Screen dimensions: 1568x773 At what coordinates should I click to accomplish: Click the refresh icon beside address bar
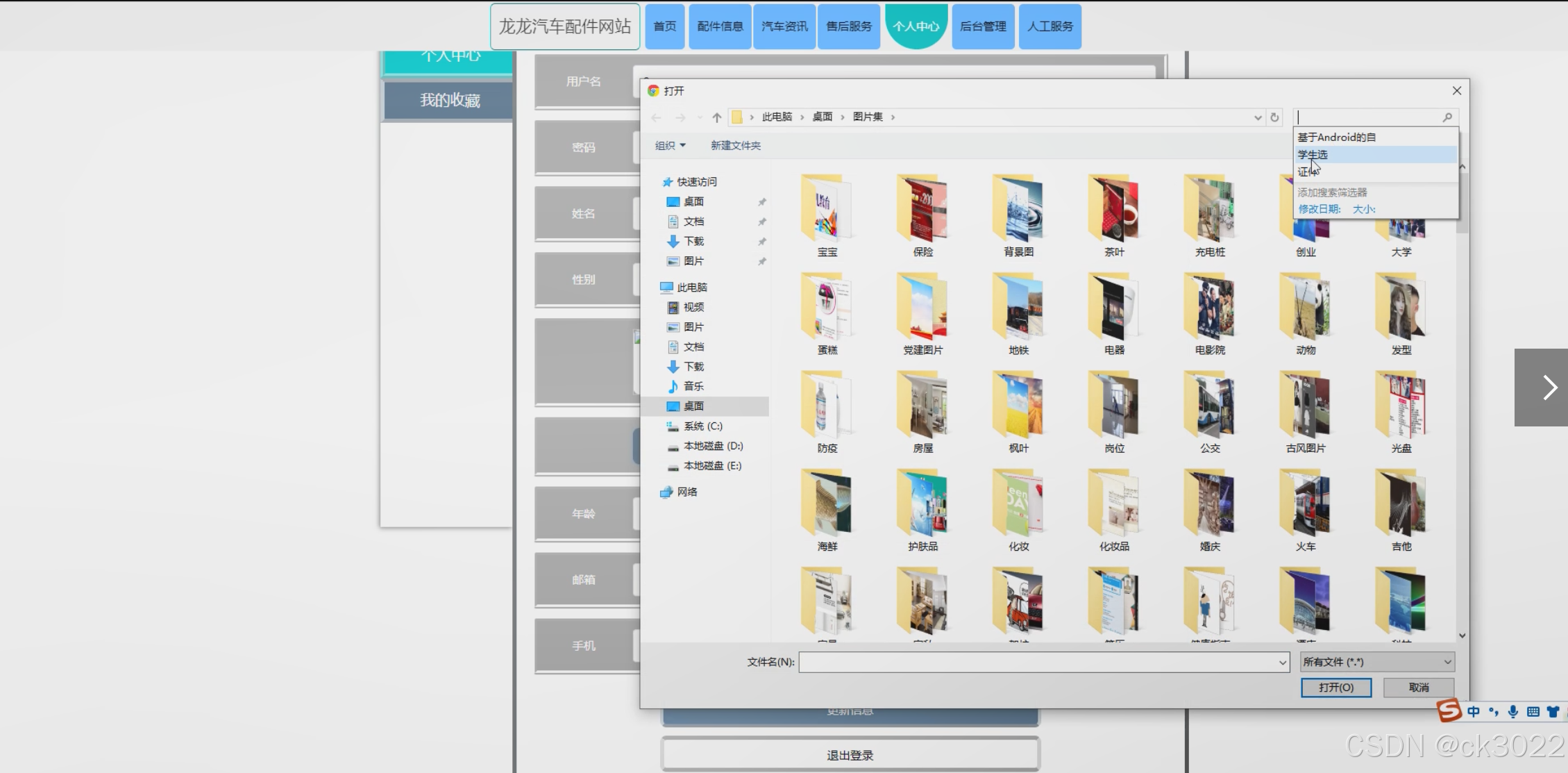(x=1274, y=117)
